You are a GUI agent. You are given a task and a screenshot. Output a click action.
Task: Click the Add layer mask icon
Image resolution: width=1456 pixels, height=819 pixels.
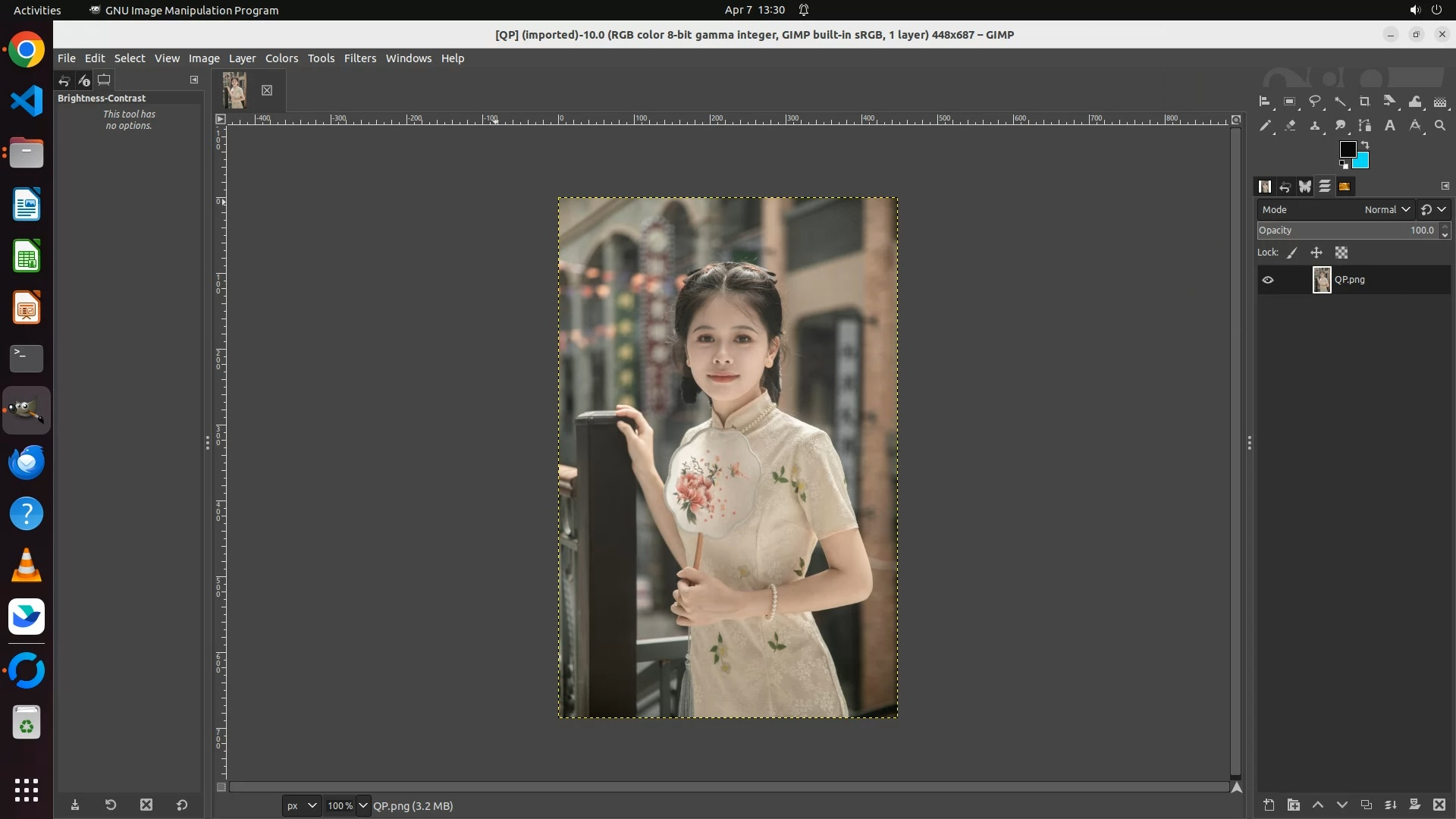[1414, 805]
